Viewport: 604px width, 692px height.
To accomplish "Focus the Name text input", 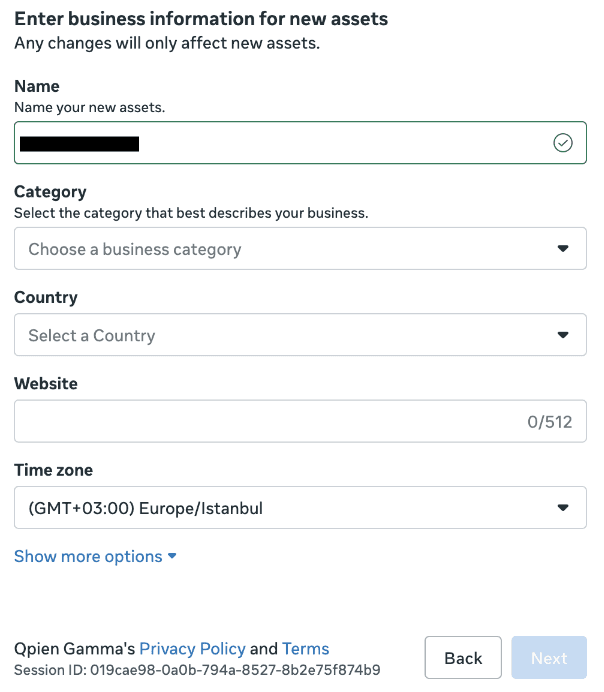I will 300,143.
